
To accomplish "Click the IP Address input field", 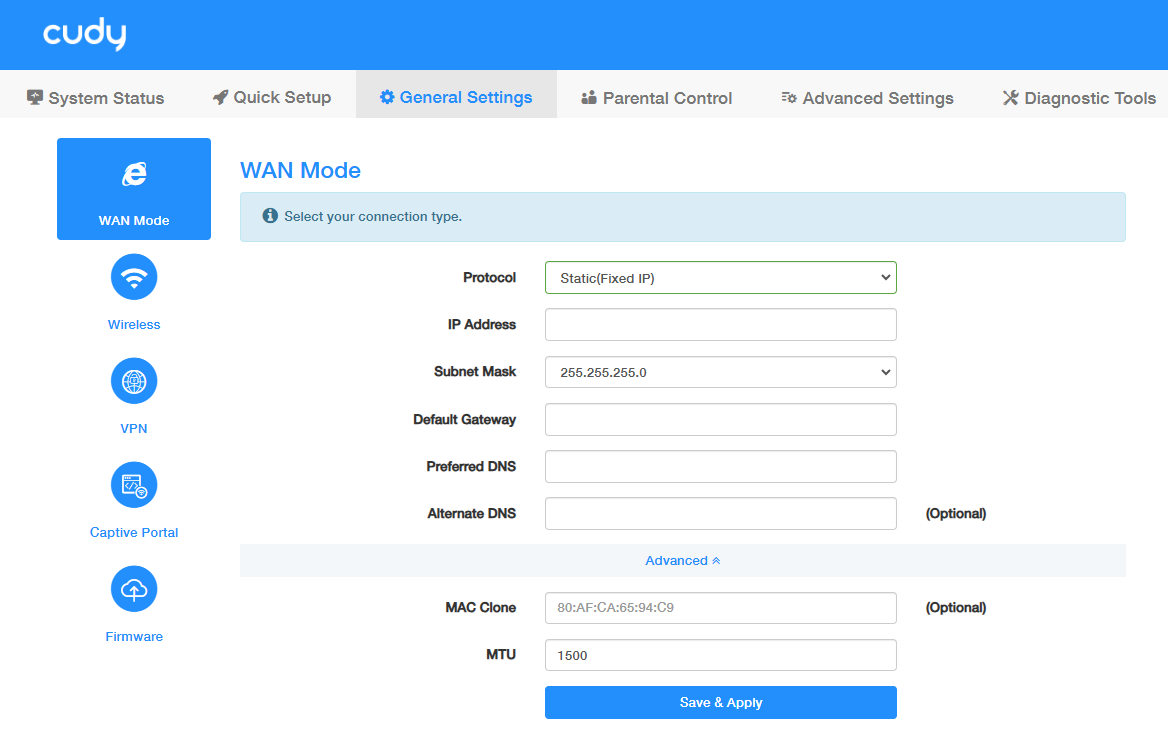I will tap(720, 325).
